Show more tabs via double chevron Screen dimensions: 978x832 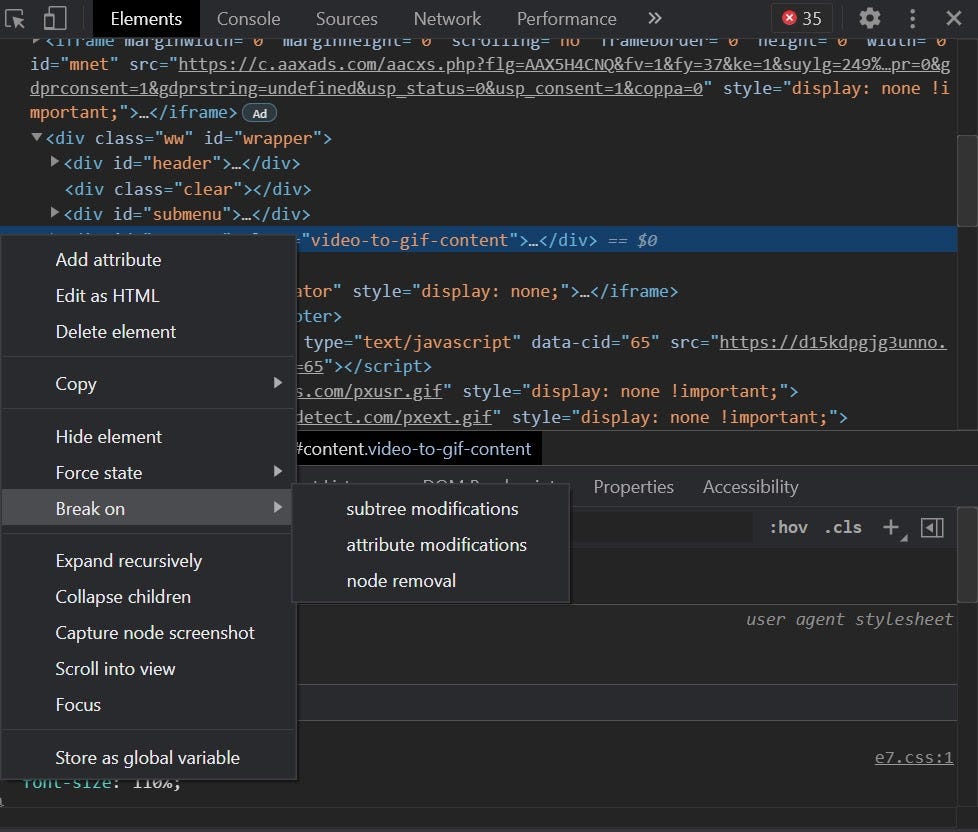coord(655,19)
